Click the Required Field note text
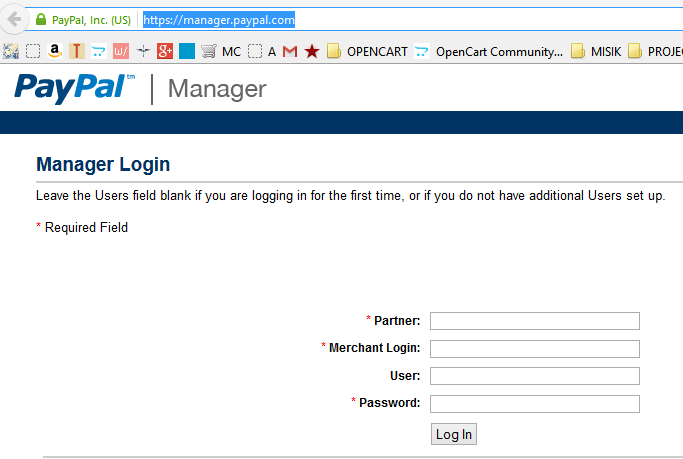Viewport: 683px width, 459px height. pos(86,227)
